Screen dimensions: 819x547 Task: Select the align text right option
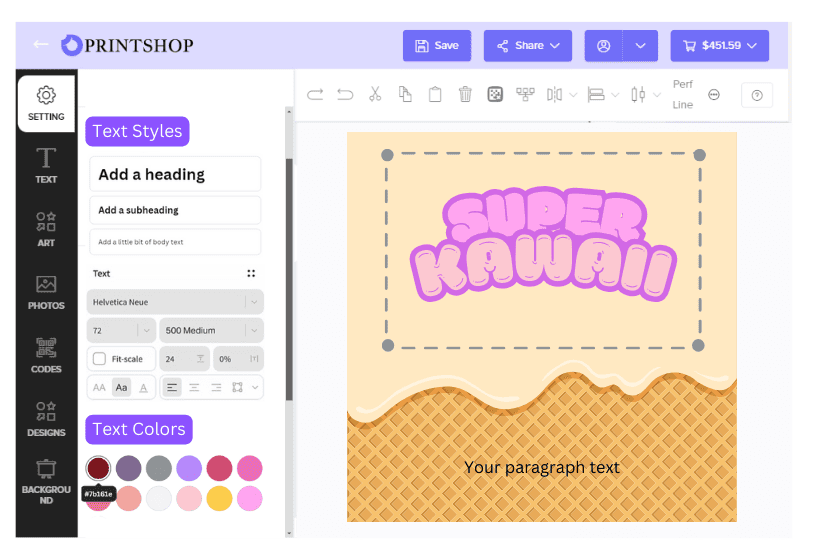point(216,388)
